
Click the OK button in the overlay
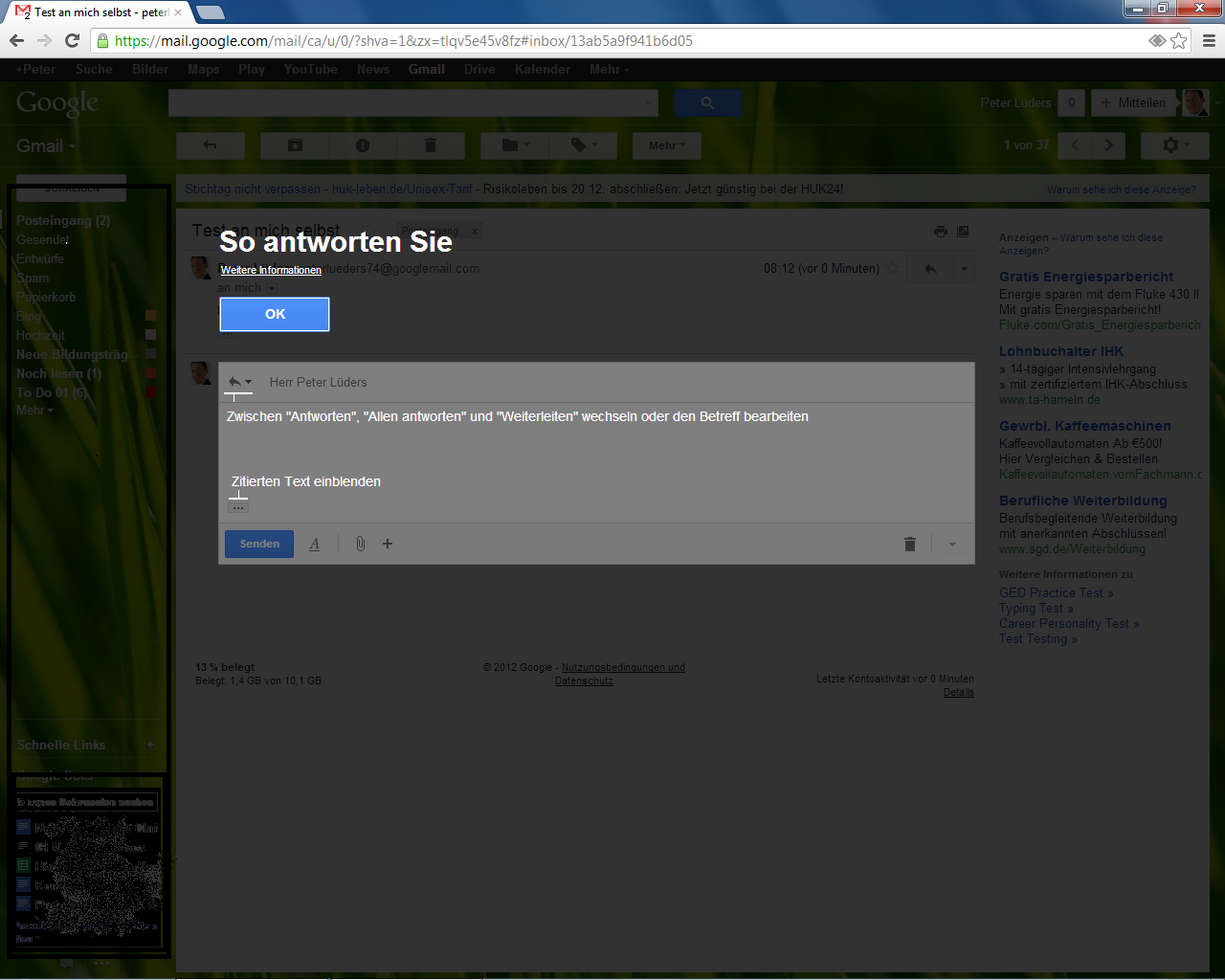[x=275, y=314]
